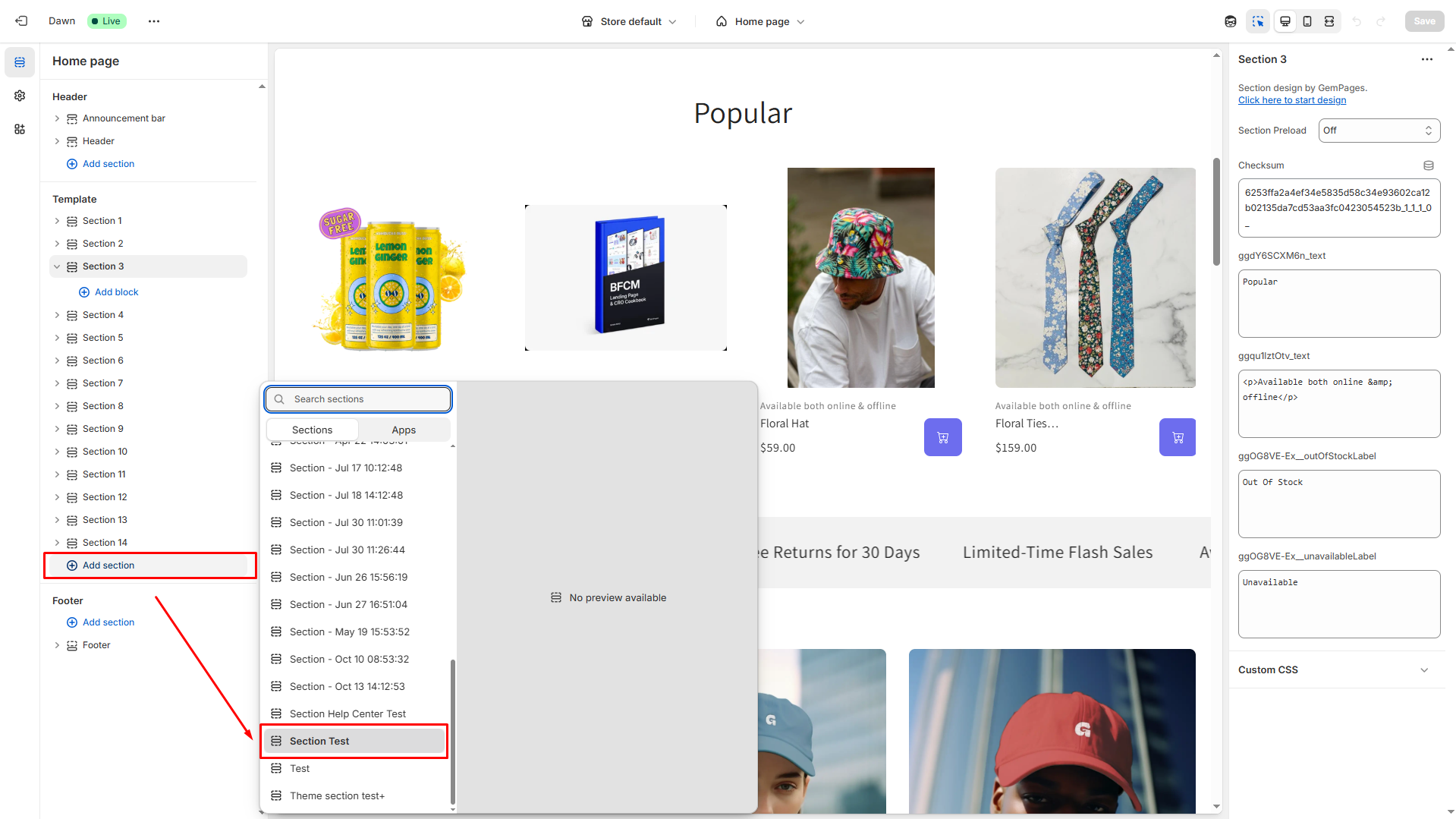Open Theme settings gear in sidebar
This screenshot has width=1456, height=819.
(x=20, y=96)
